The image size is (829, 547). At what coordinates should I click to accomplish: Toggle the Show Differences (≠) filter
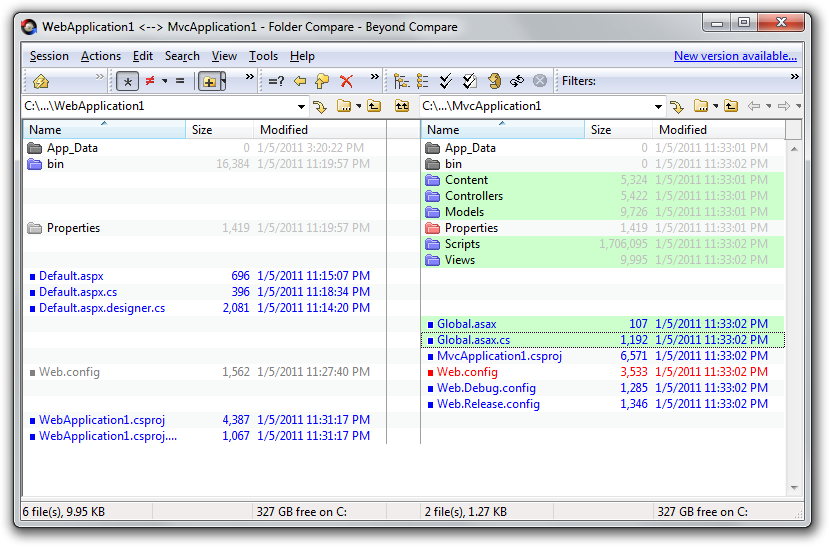(x=150, y=81)
